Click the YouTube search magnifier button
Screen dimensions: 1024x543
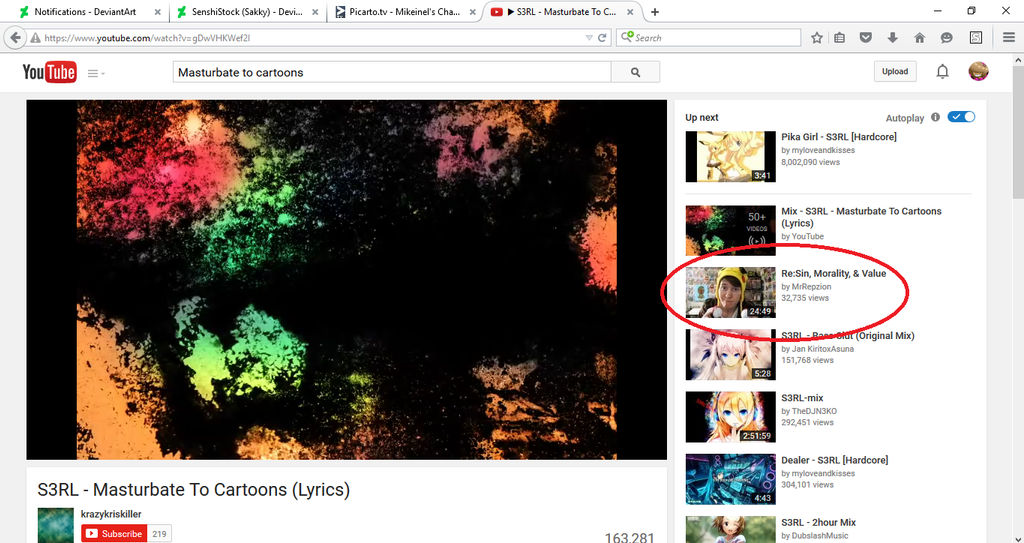(x=635, y=73)
